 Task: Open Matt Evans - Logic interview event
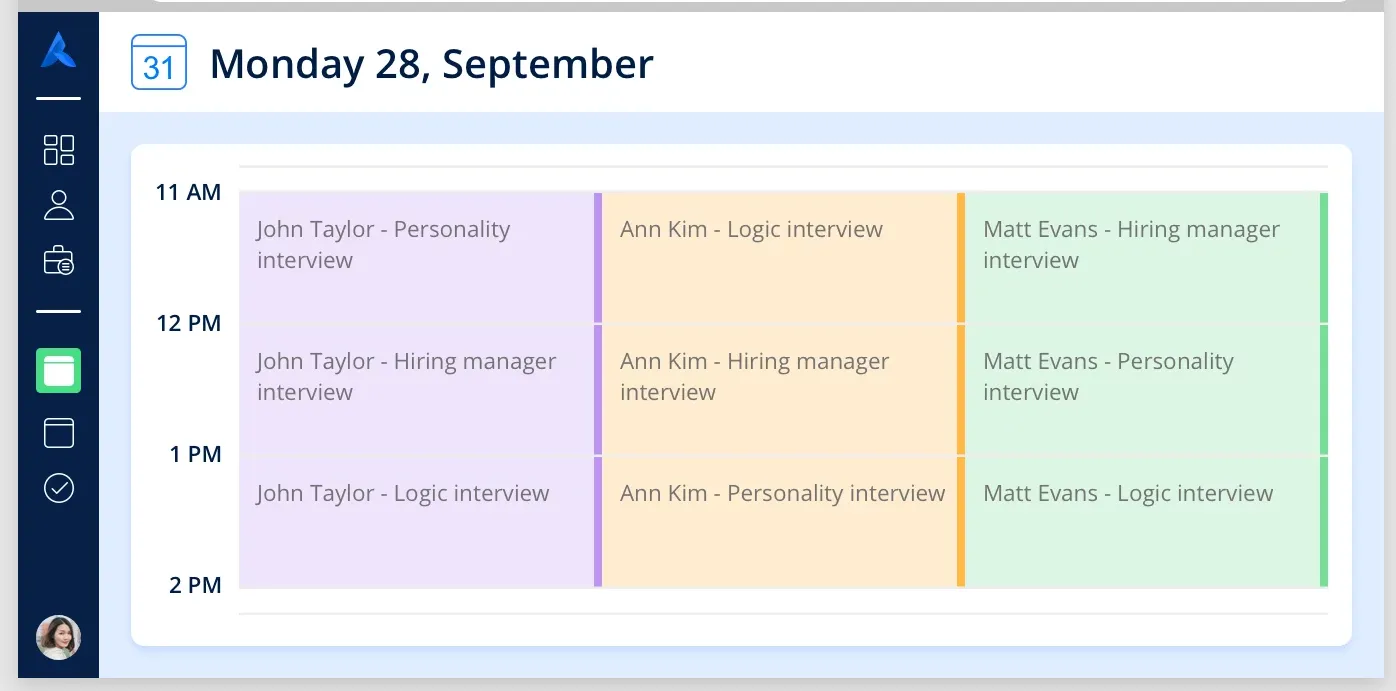coord(1147,522)
